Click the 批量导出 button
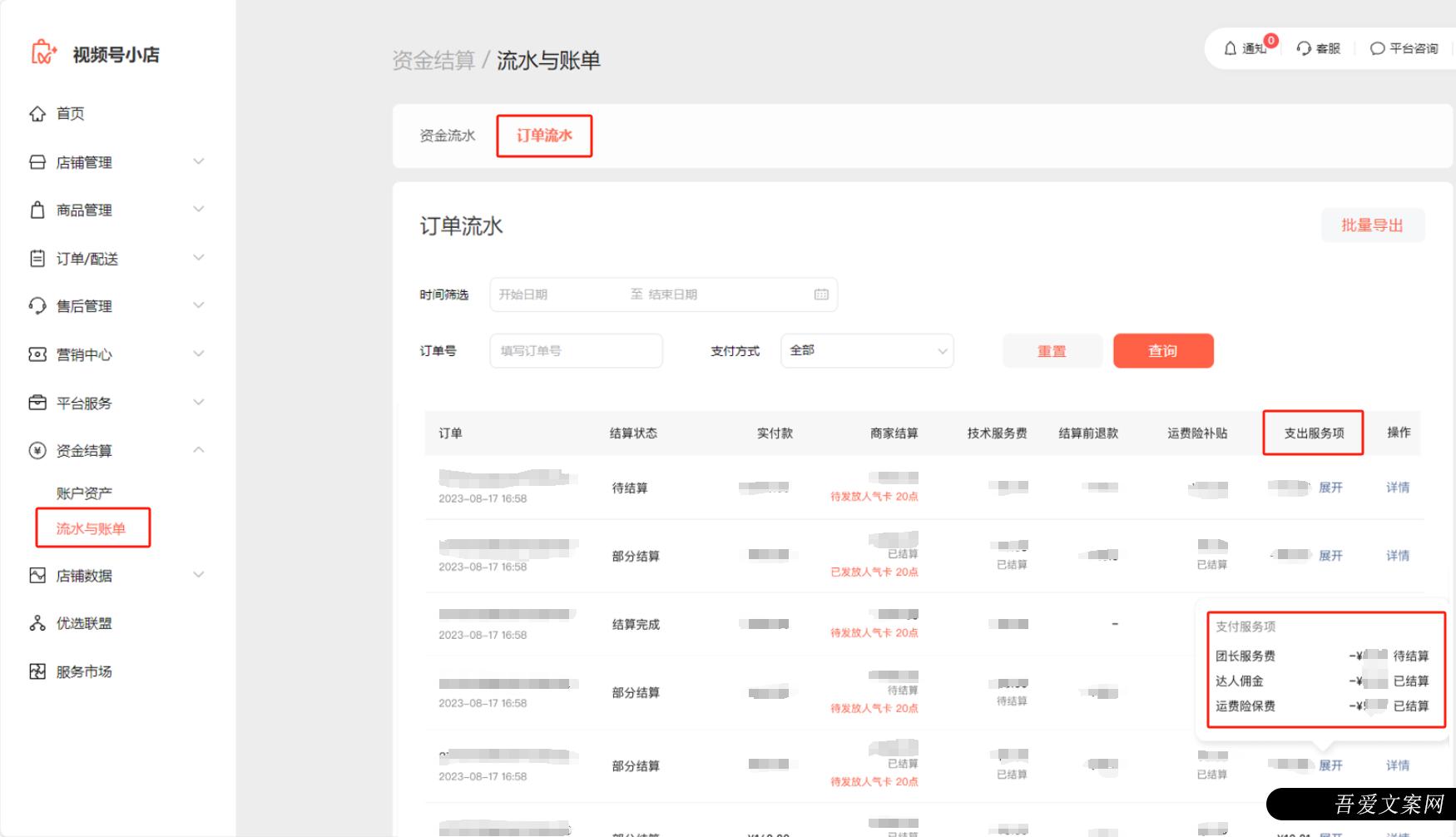Image resolution: width=1456 pixels, height=837 pixels. pyautogui.click(x=1373, y=225)
